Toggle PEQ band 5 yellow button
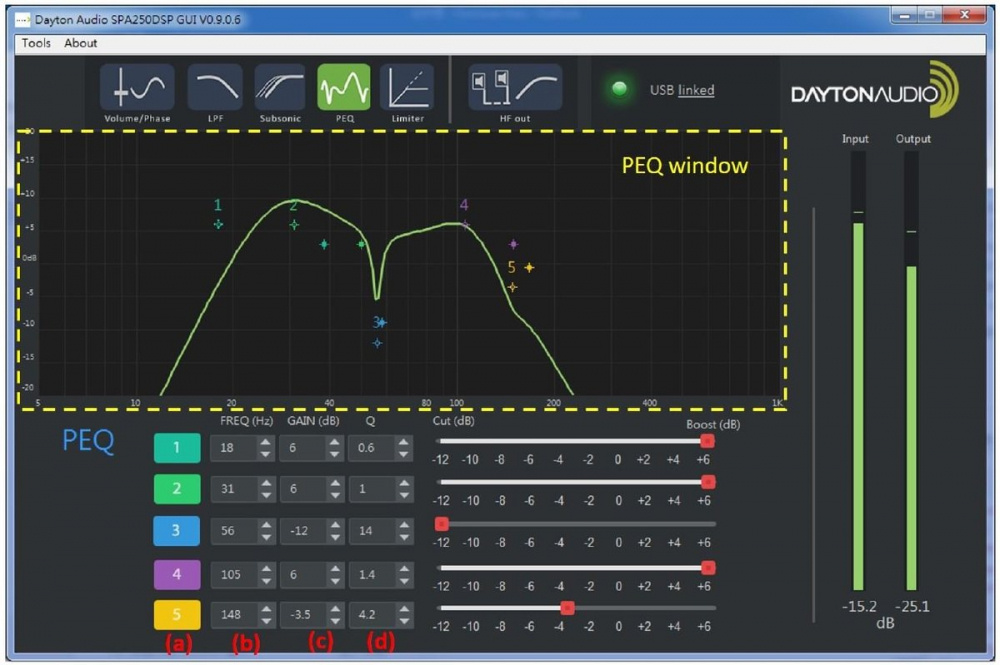This screenshot has height=665, width=1000. [176, 614]
